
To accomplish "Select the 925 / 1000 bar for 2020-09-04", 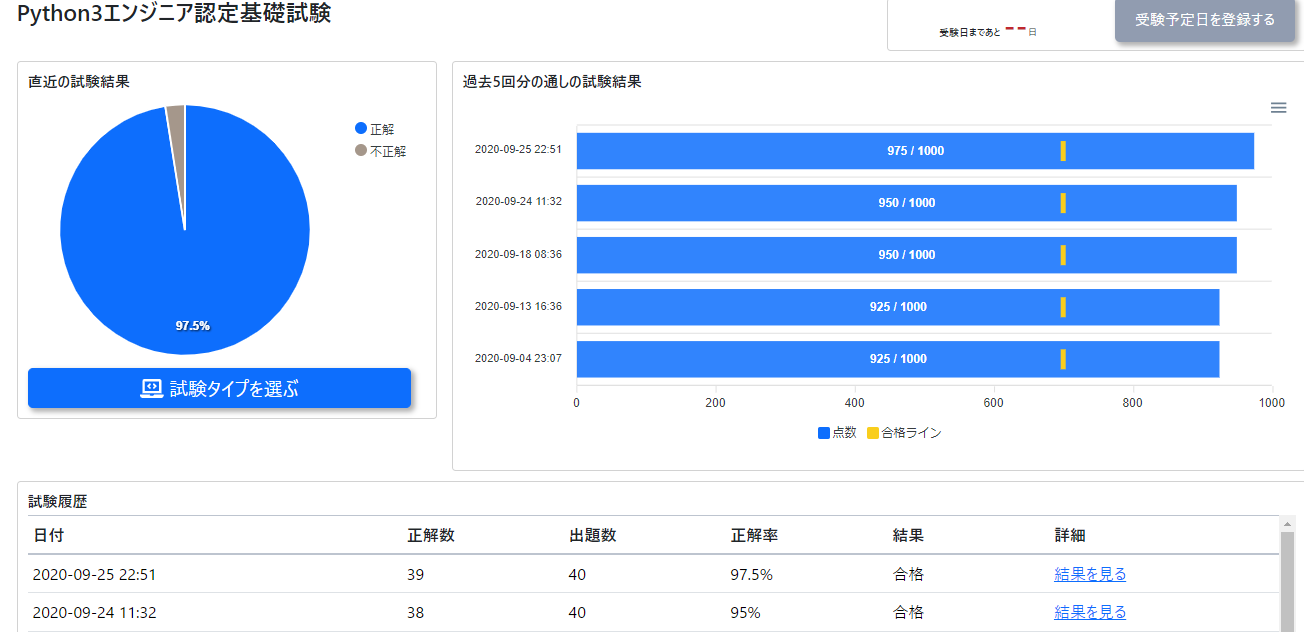I will tap(898, 359).
